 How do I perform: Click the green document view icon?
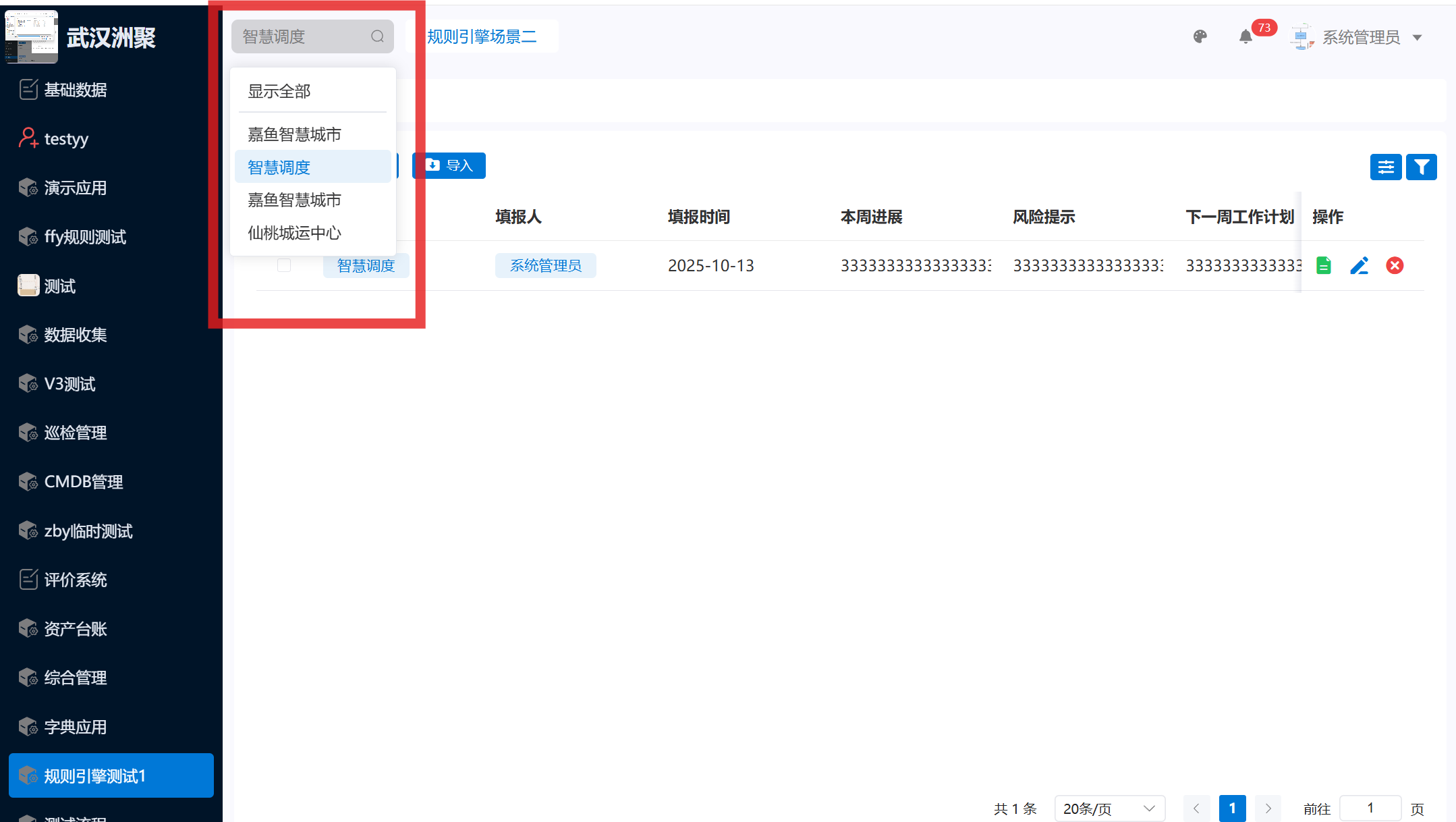pyautogui.click(x=1323, y=265)
